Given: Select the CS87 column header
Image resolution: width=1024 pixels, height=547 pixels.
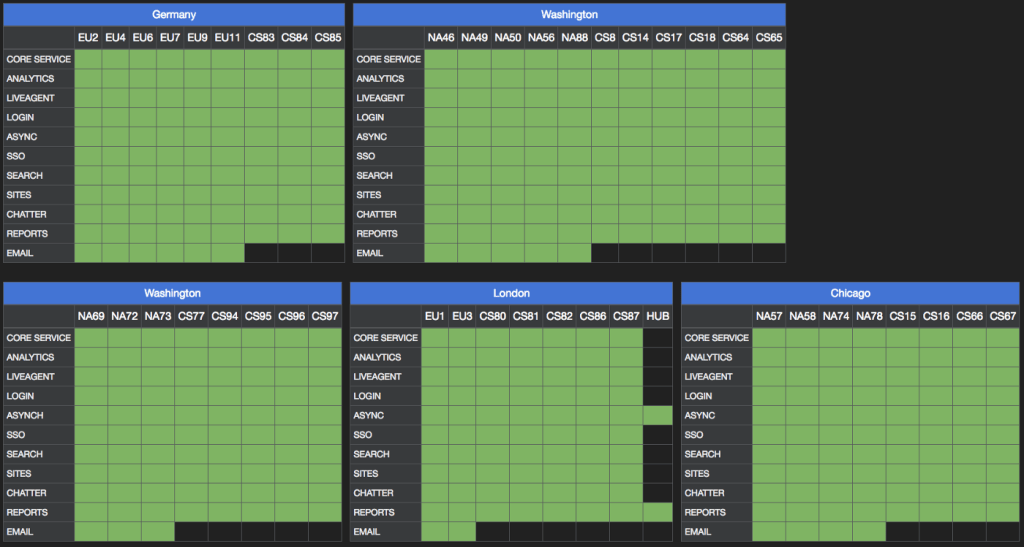Looking at the screenshot, I should point(626,317).
